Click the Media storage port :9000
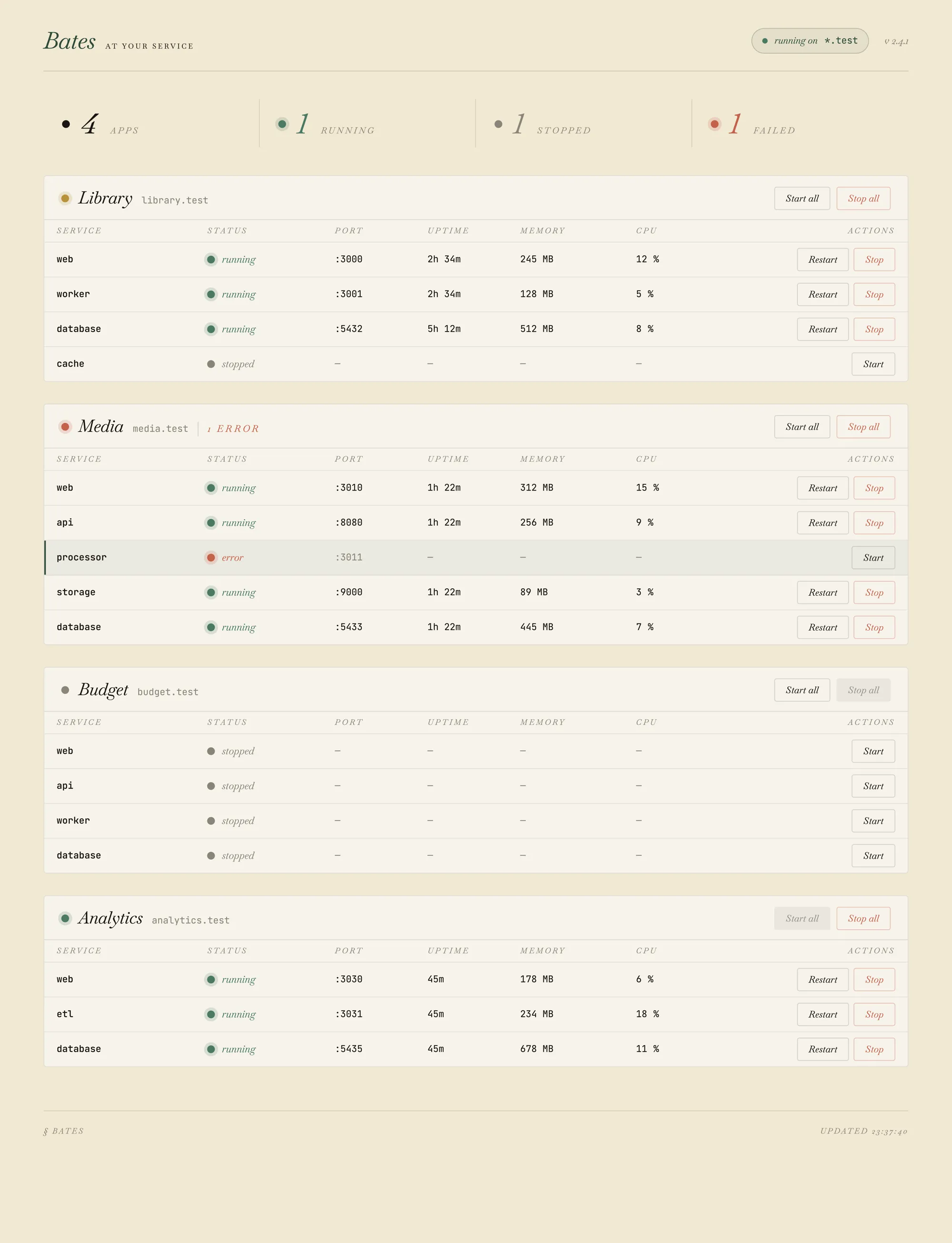Screen dimensions: 952x1243 point(348,592)
